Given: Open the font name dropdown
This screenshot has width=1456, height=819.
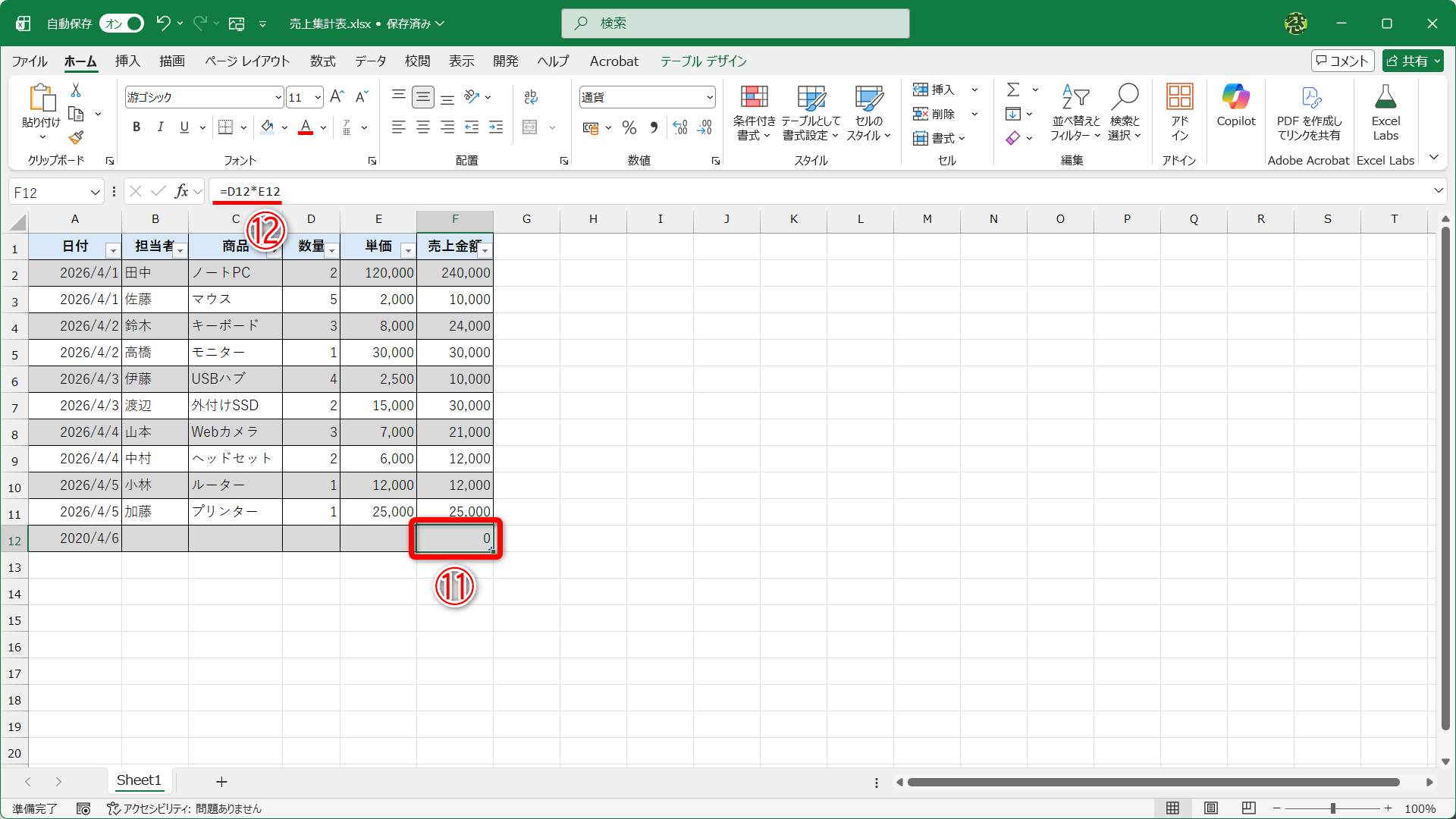Looking at the screenshot, I should (x=278, y=97).
